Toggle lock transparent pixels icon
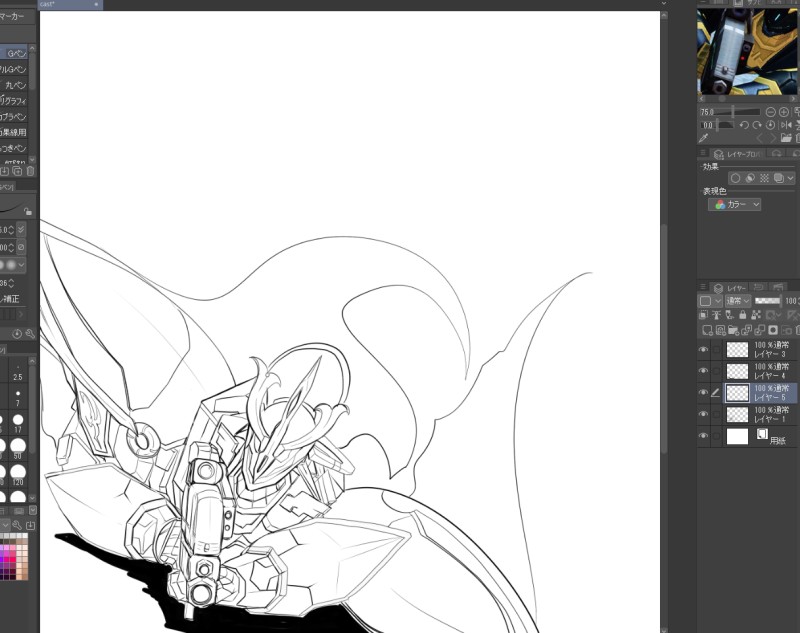The width and height of the screenshot is (800, 633). (x=756, y=315)
